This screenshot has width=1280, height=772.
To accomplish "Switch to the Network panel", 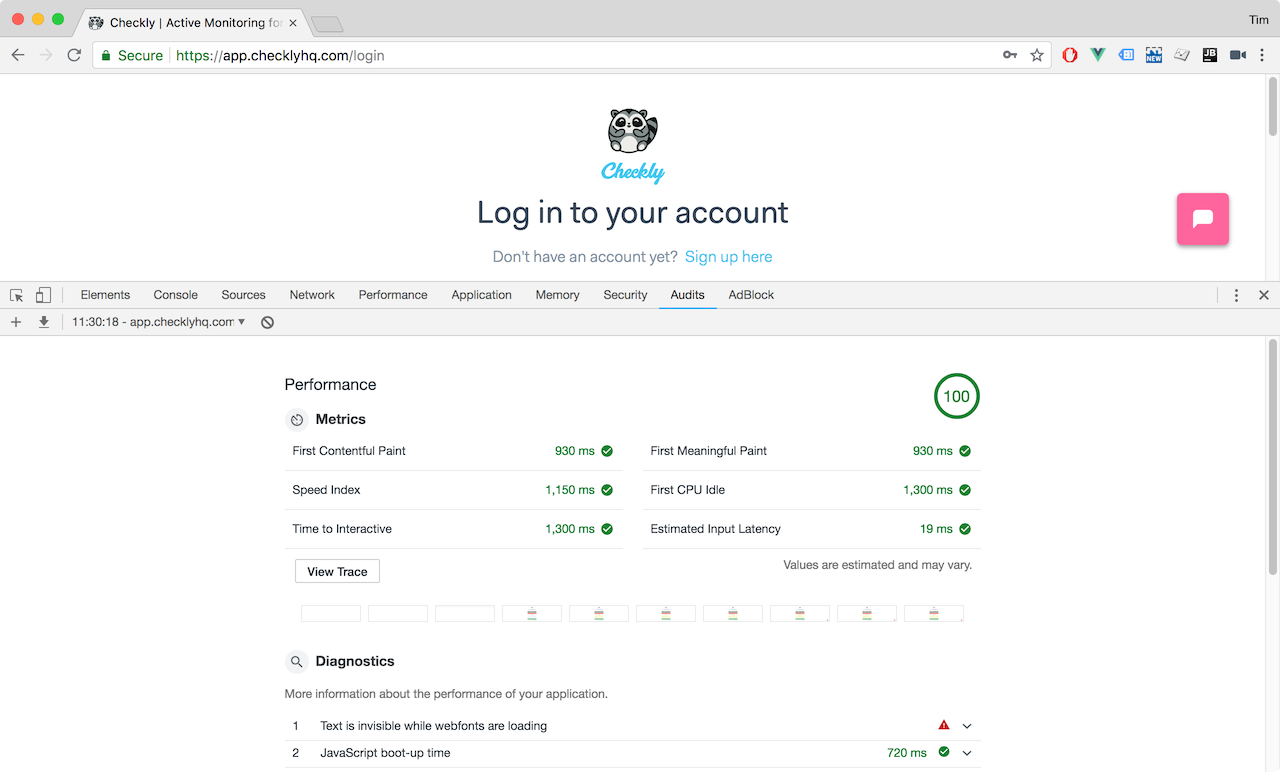I will coord(311,294).
